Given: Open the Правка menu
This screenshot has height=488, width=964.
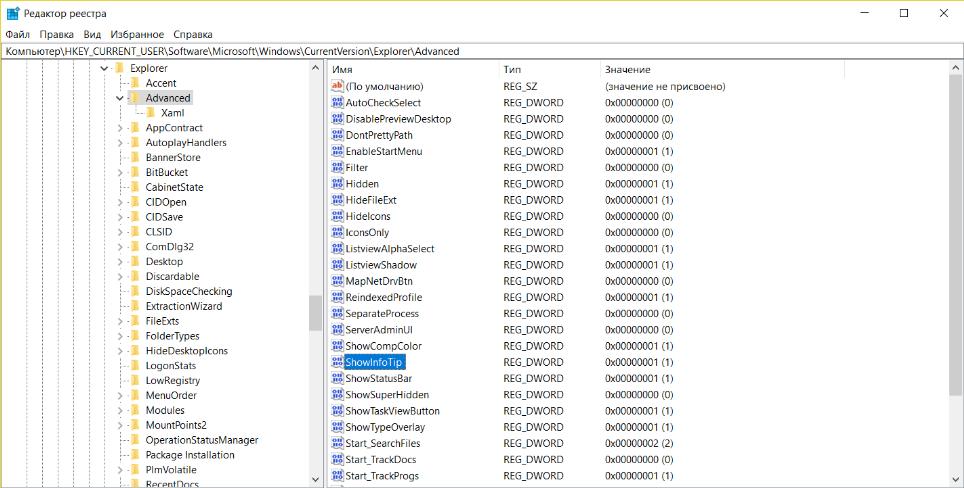Looking at the screenshot, I should click(57, 34).
